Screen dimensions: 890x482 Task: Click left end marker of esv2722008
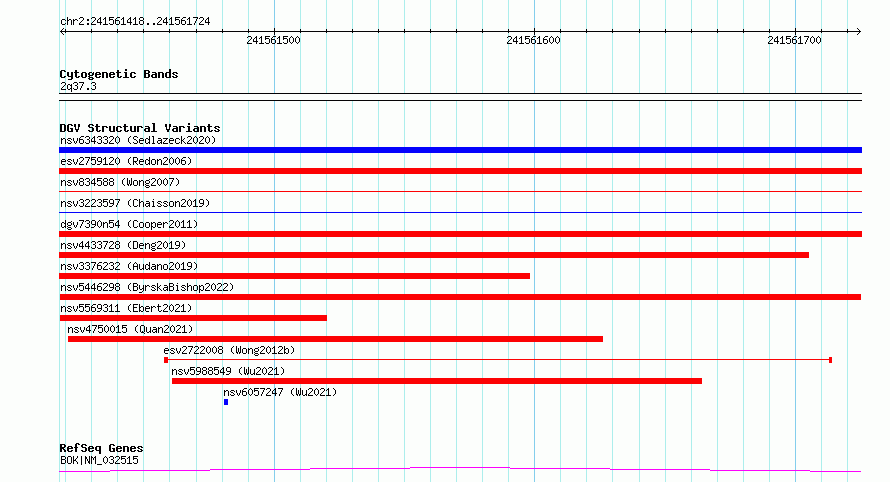click(x=166, y=360)
